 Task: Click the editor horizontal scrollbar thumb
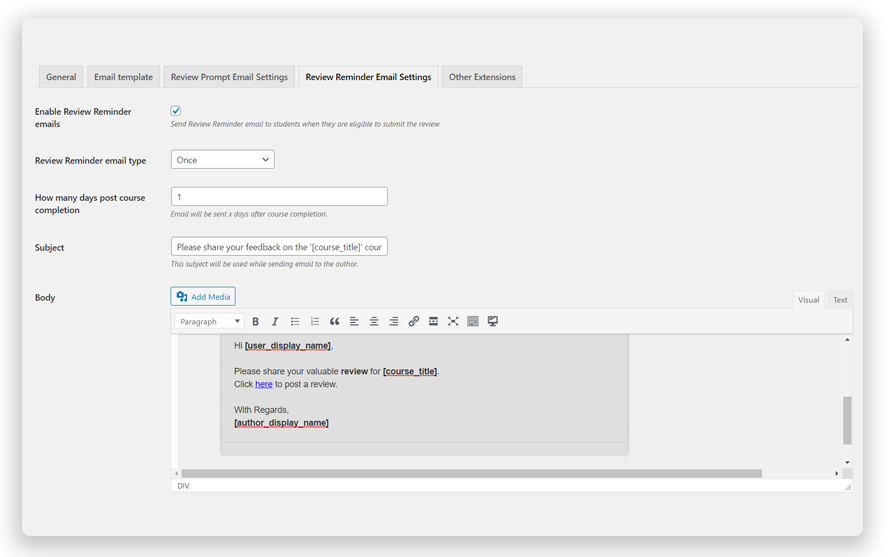pos(472,473)
